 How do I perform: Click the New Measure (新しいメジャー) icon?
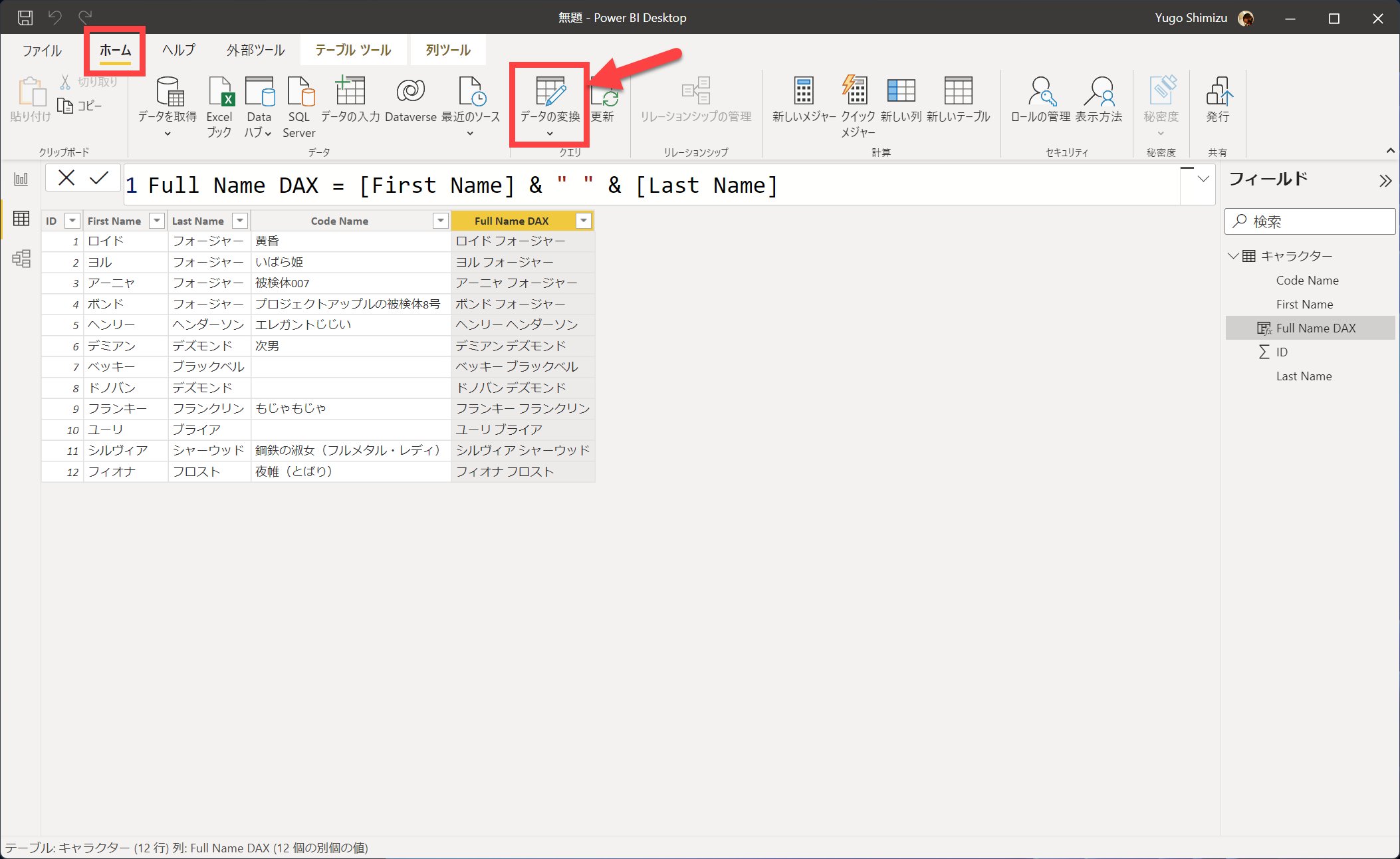[x=804, y=92]
